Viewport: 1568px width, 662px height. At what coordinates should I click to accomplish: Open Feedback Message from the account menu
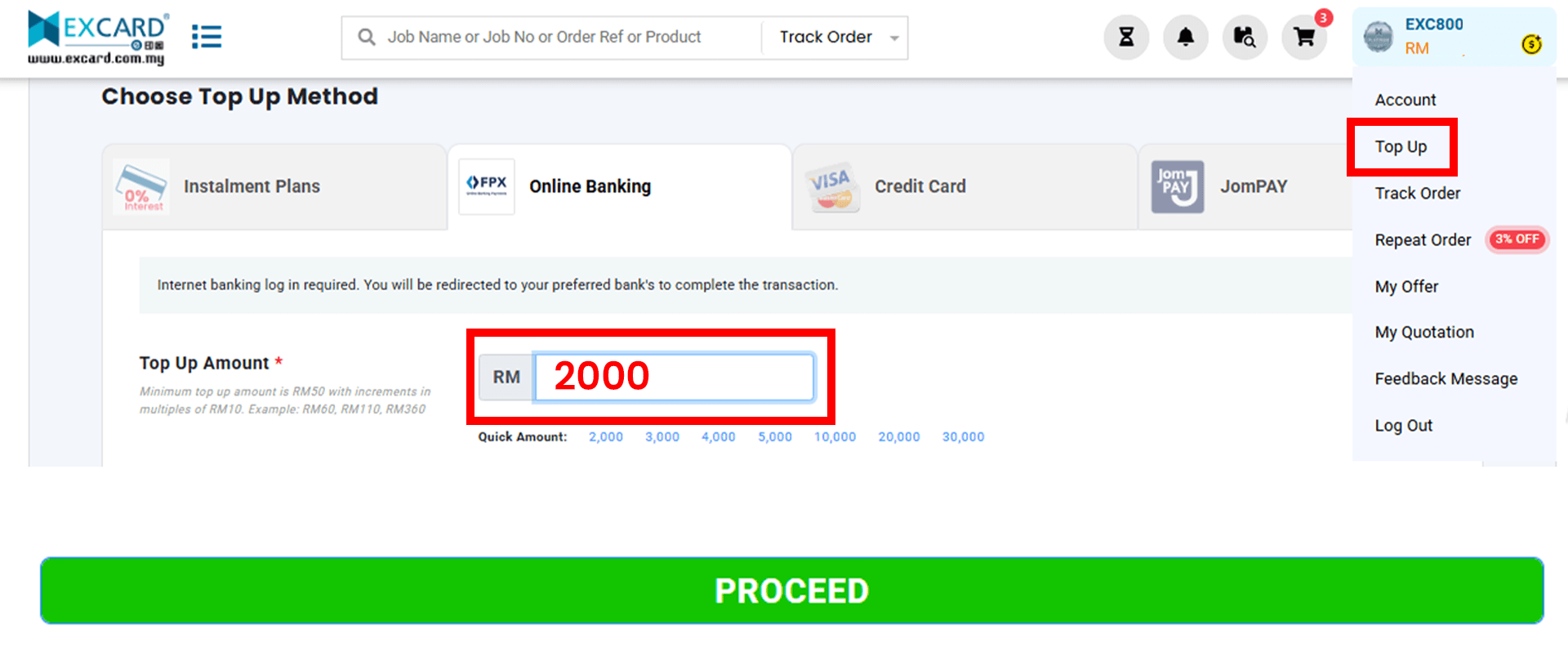1445,378
